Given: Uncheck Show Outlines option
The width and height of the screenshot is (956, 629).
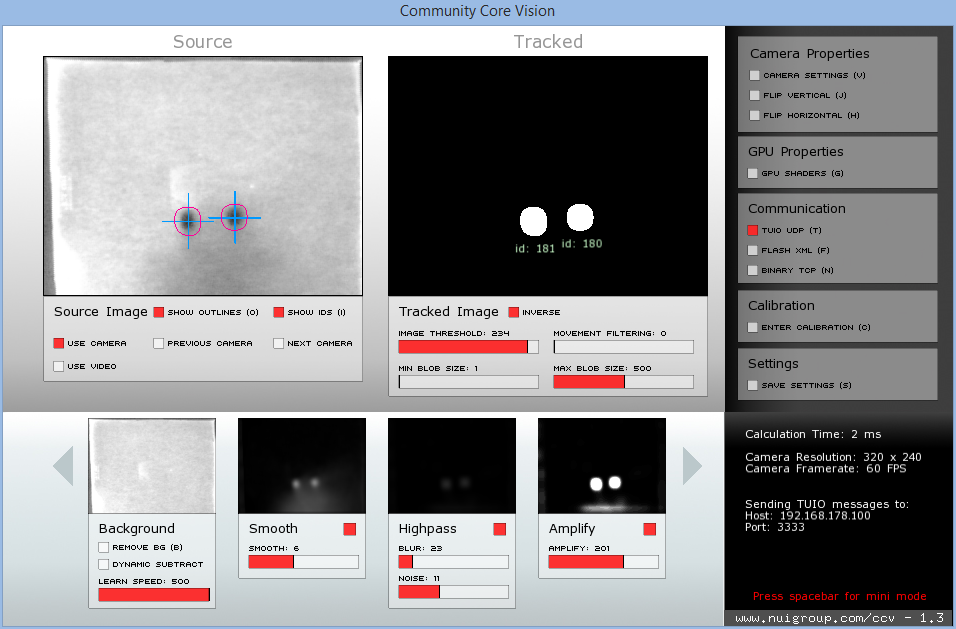Looking at the screenshot, I should click(x=159, y=312).
